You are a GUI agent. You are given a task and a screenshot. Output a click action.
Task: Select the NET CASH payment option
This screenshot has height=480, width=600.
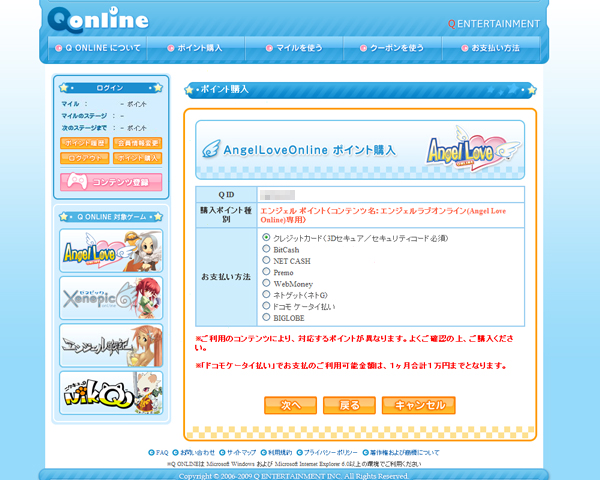[266, 260]
